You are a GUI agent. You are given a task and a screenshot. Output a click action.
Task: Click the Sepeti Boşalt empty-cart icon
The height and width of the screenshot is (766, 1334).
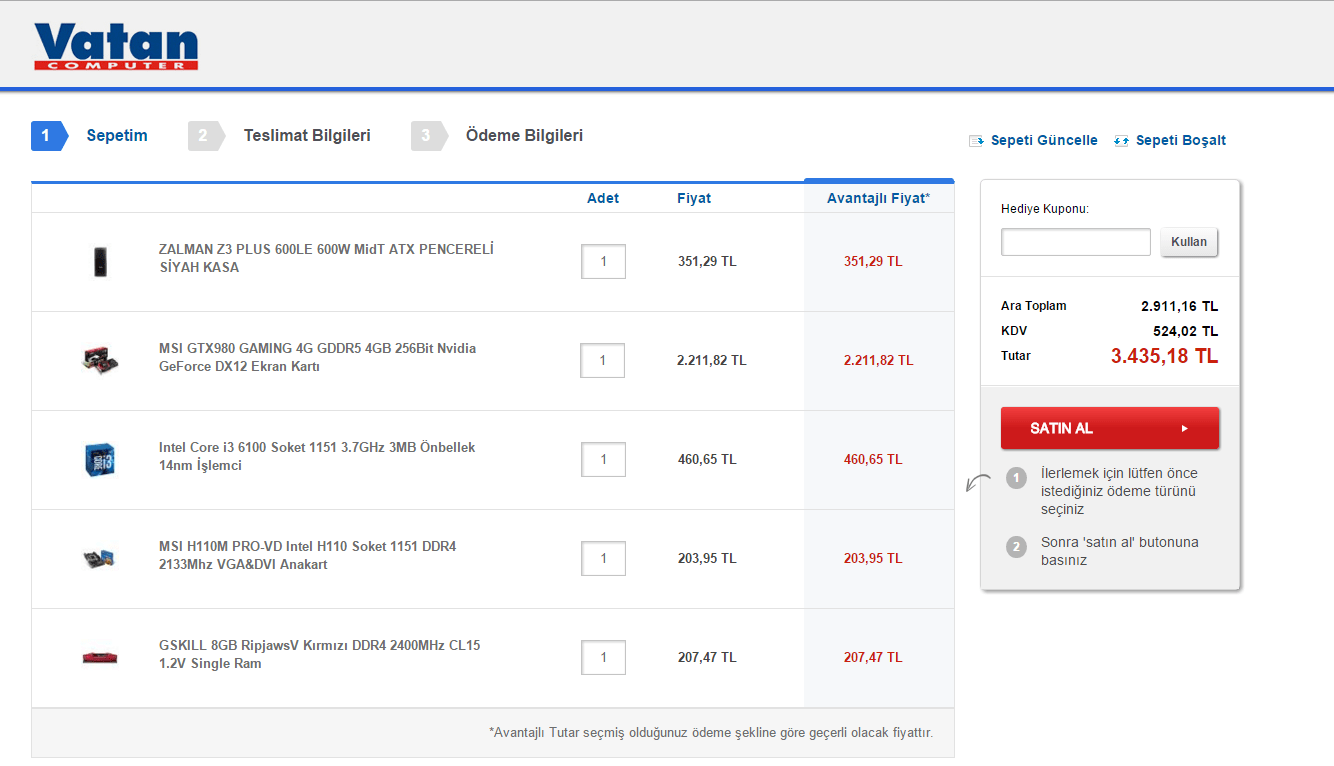(1121, 141)
